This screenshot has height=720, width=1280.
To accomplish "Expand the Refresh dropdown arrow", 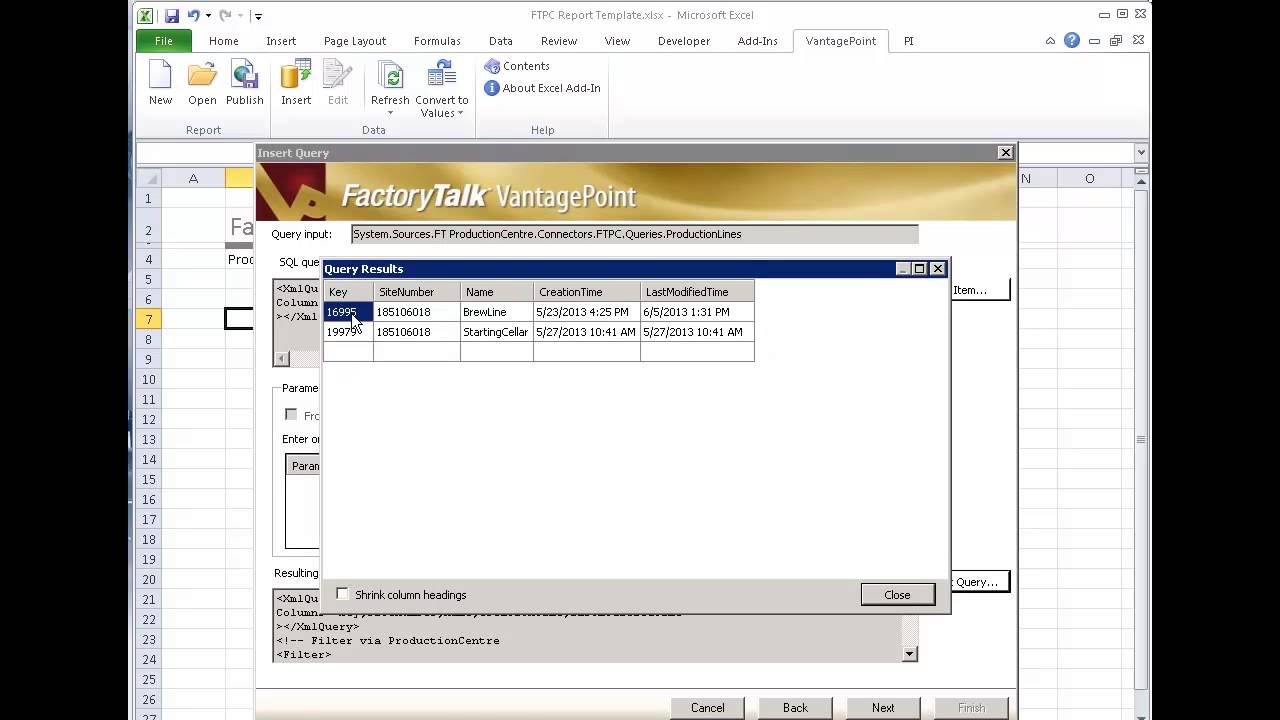I will pos(390,112).
